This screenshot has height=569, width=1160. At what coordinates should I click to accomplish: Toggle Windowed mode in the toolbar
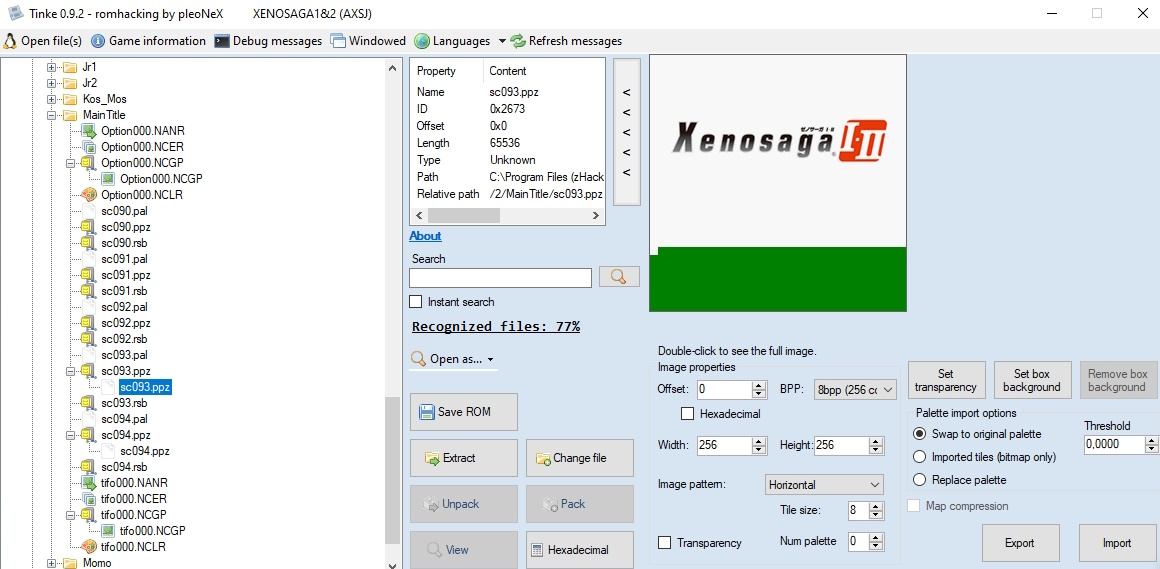[x=368, y=41]
